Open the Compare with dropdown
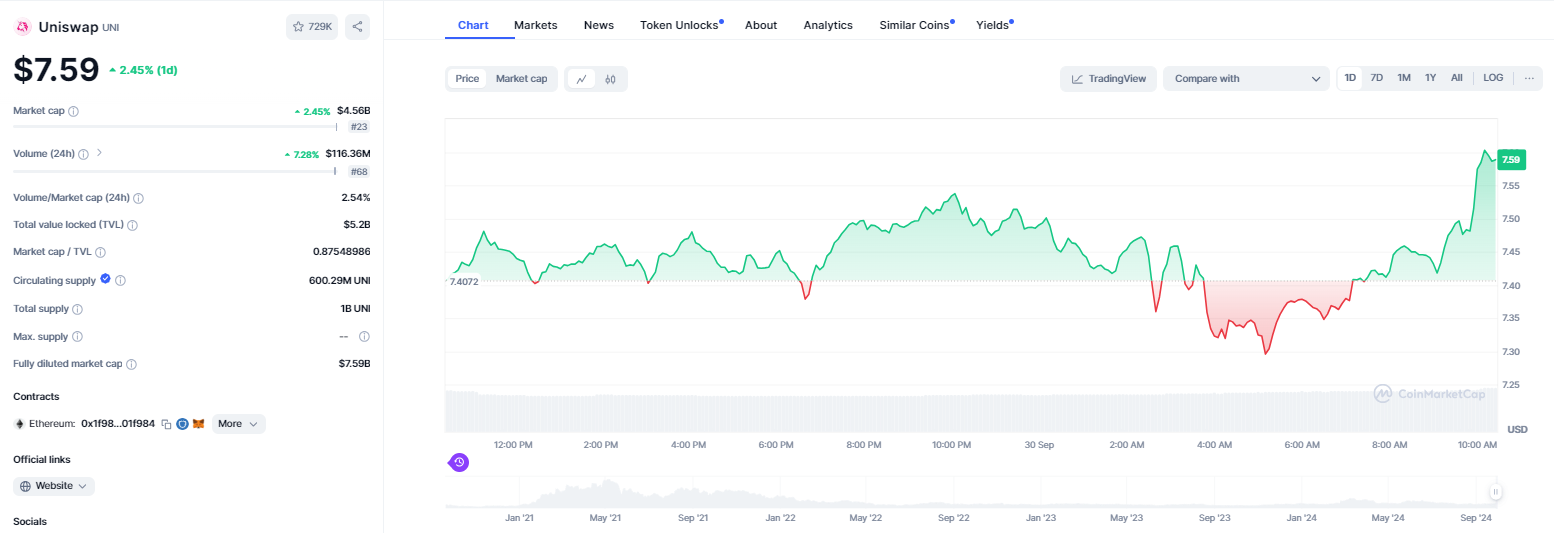The width and height of the screenshot is (1554, 533). [1246, 79]
